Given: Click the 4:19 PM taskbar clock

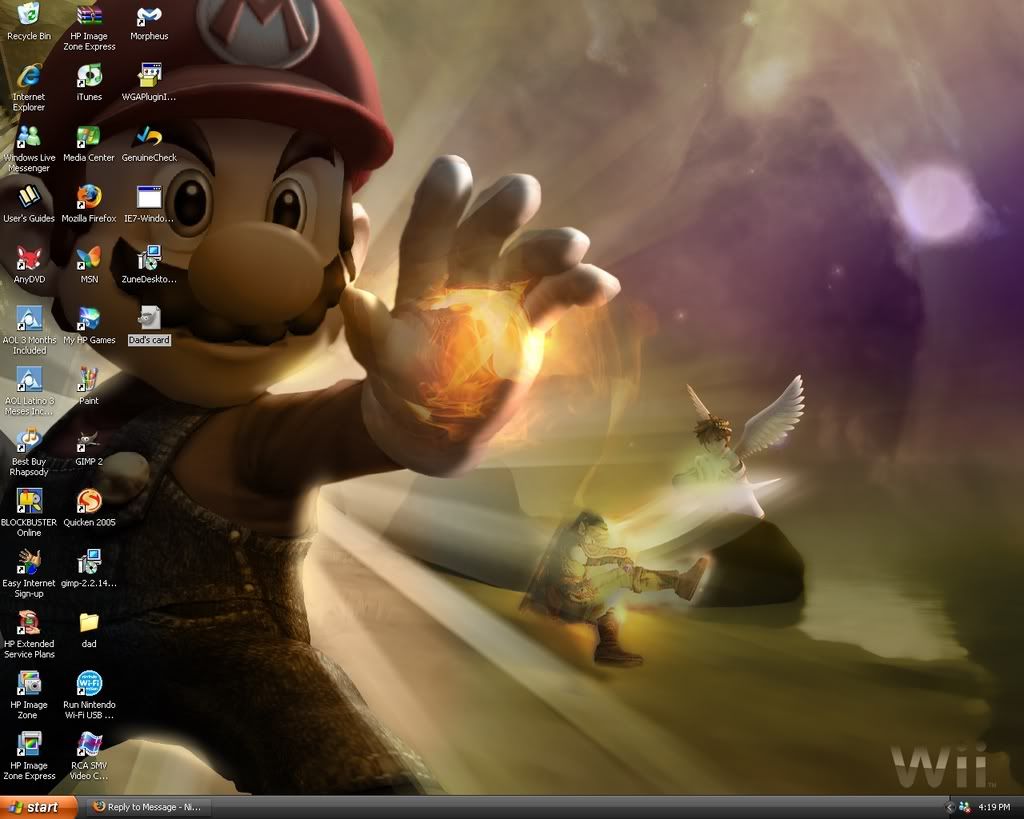Looking at the screenshot, I should tap(994, 808).
